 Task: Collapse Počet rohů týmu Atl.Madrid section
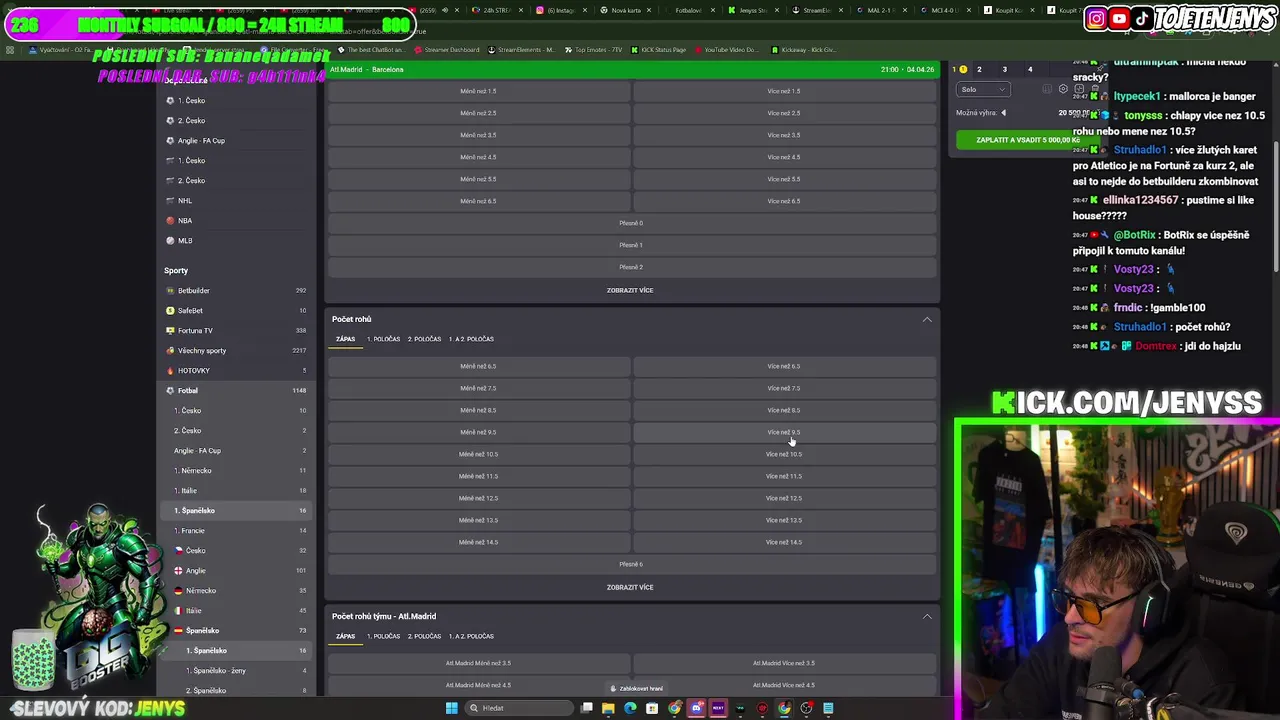coord(927,616)
